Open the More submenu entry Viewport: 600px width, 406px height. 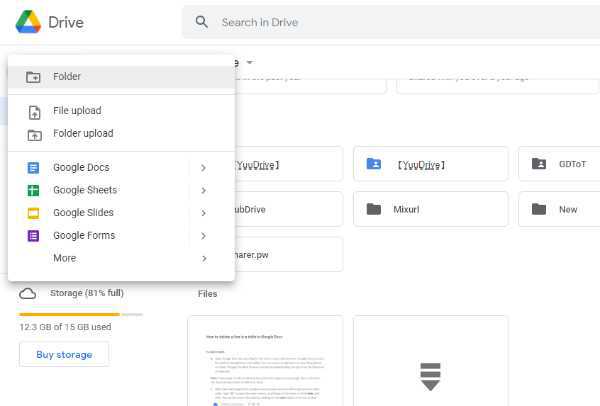121,258
